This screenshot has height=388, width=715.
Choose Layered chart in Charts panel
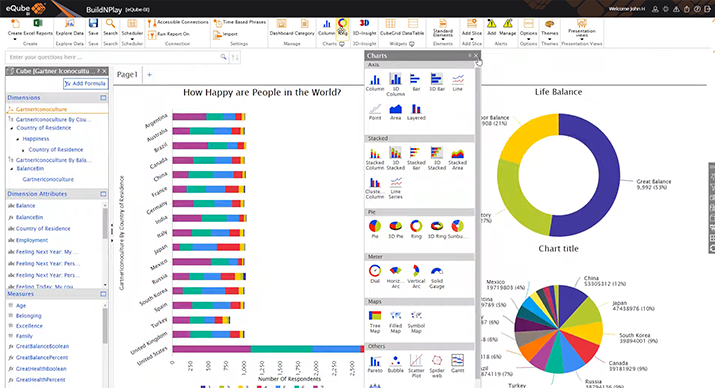(x=416, y=112)
